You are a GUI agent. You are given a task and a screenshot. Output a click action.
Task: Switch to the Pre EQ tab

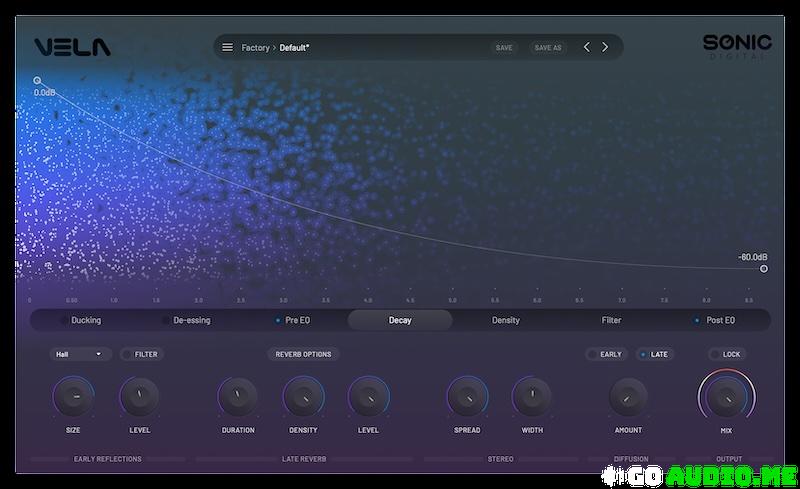click(x=297, y=320)
